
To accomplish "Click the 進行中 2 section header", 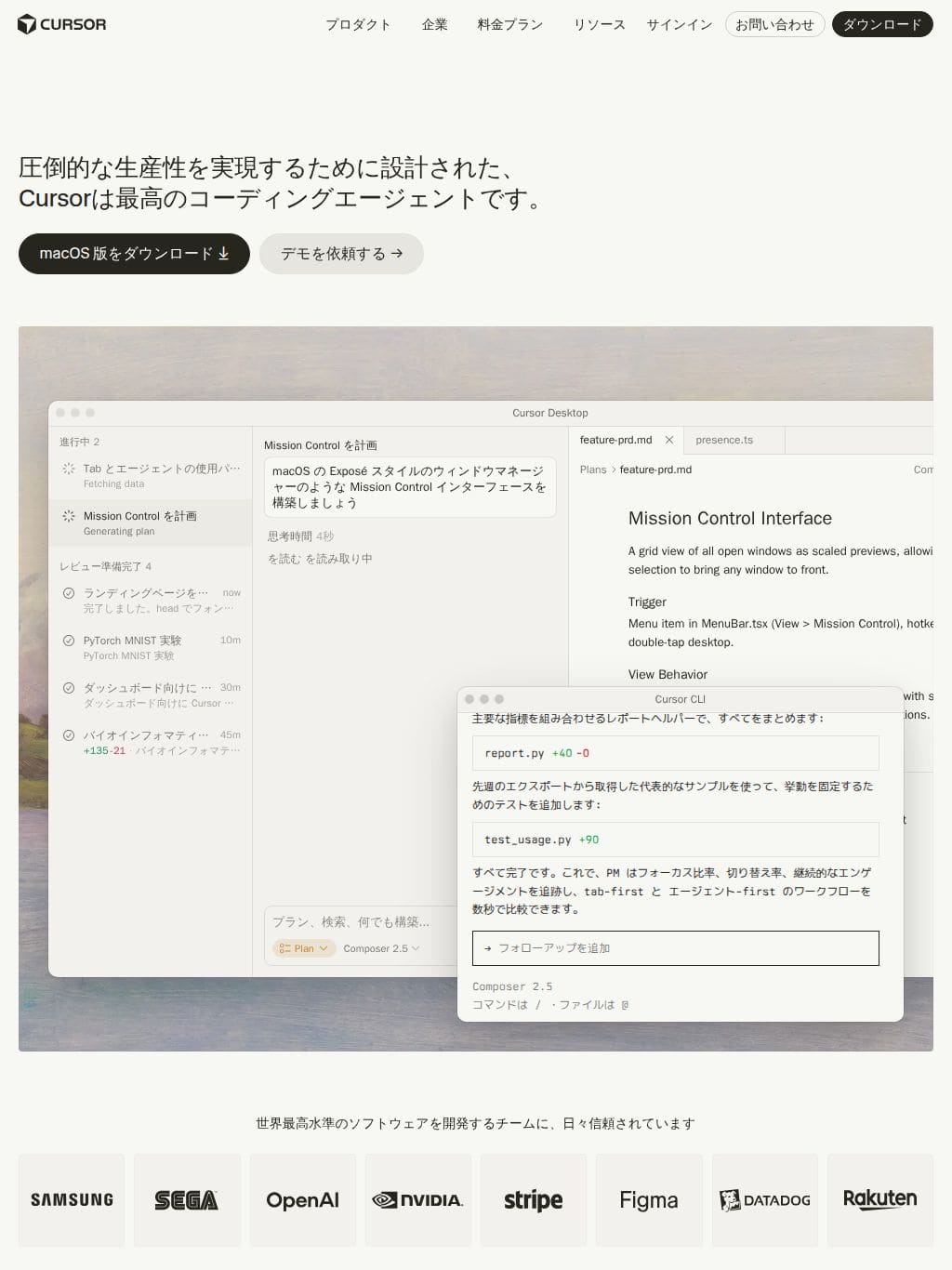I will tap(80, 442).
